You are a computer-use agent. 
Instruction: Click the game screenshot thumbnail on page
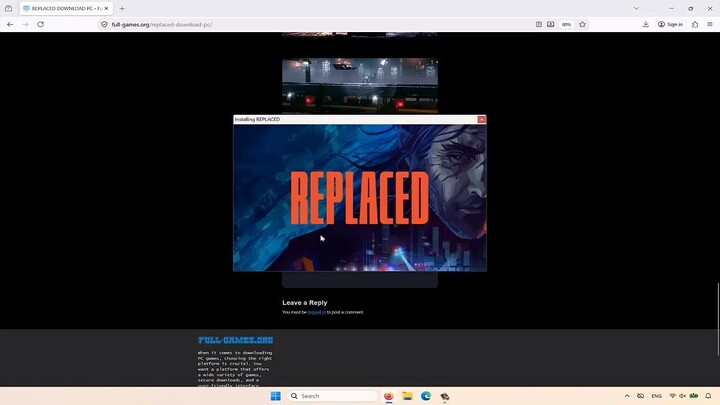tap(359, 85)
